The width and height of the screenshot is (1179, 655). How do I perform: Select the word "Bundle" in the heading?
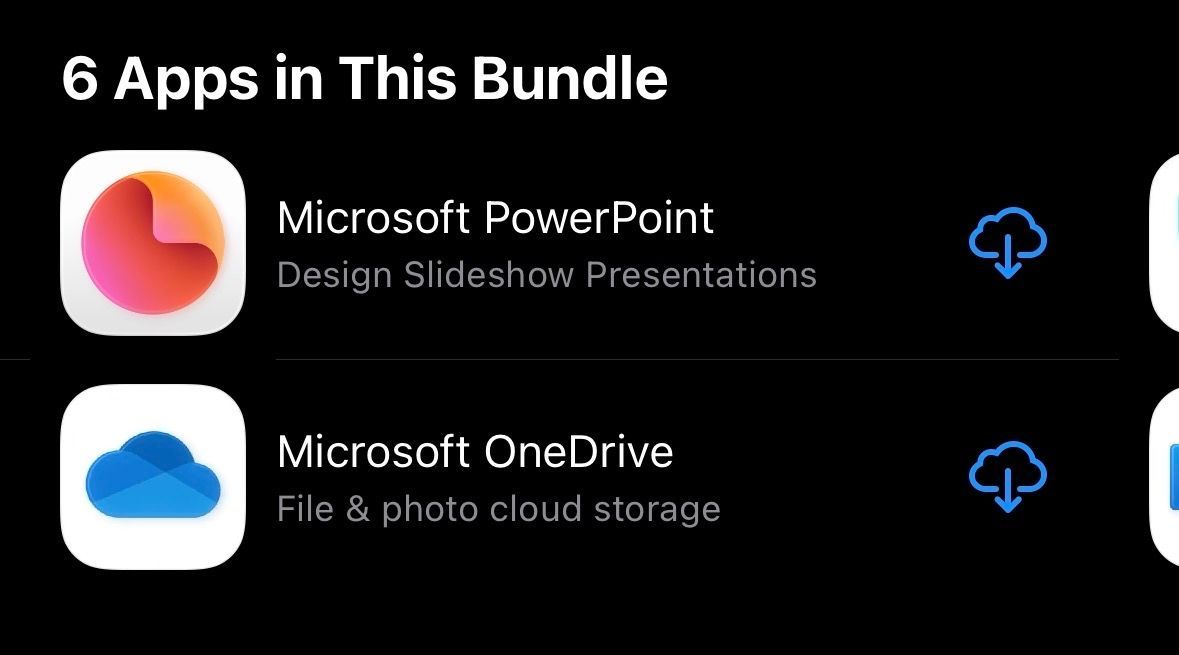tap(570, 78)
